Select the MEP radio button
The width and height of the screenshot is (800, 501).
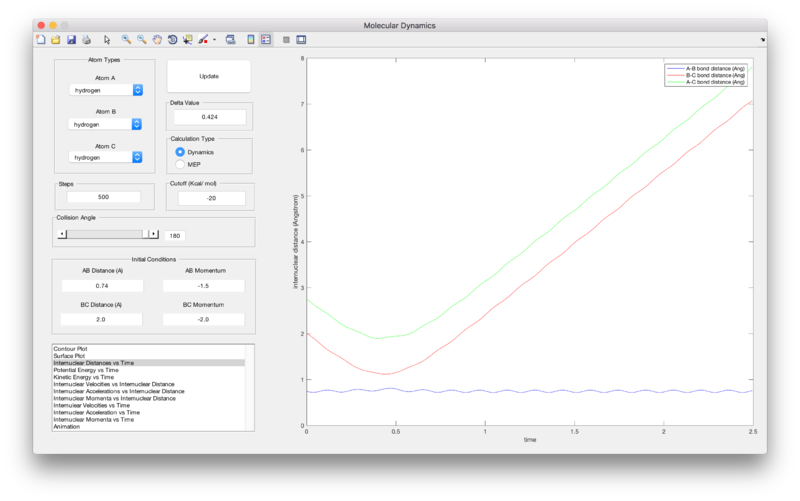click(x=180, y=164)
